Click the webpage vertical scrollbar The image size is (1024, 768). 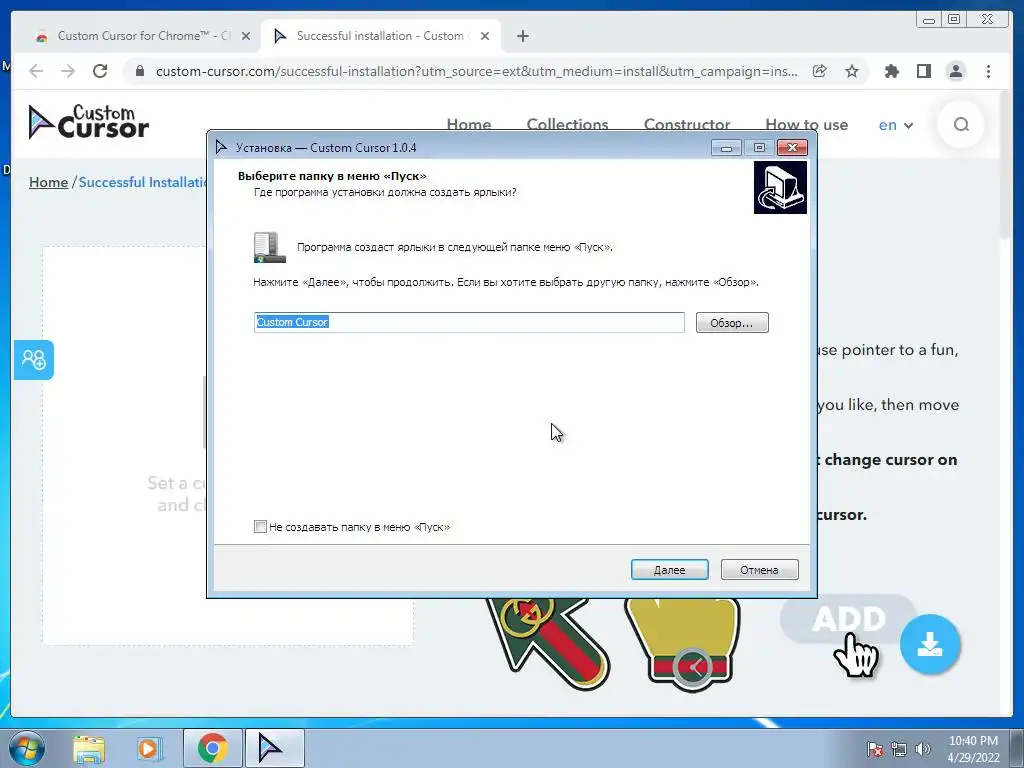[1006, 165]
